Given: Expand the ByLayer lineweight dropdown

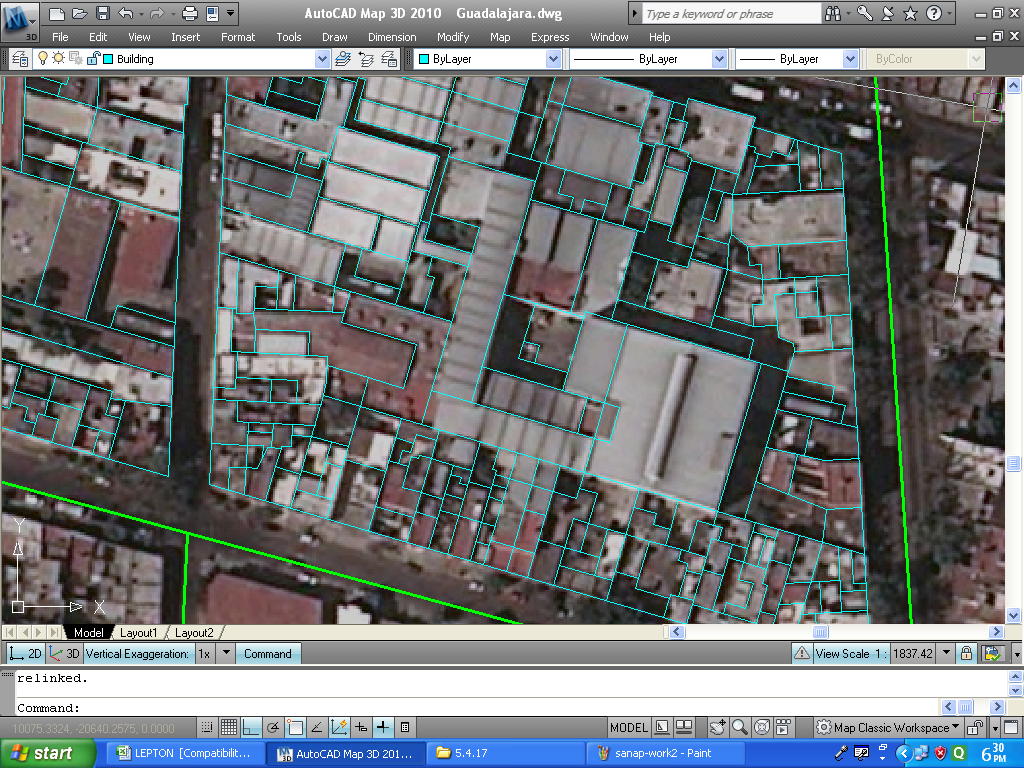Looking at the screenshot, I should pos(850,59).
